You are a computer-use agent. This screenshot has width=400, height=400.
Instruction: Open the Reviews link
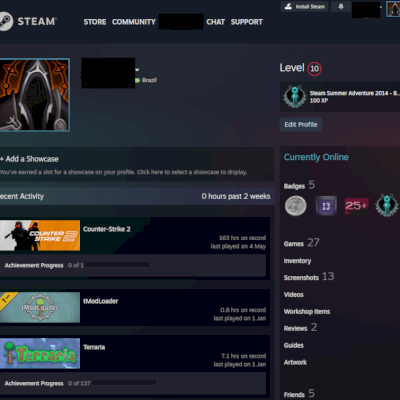295,329
